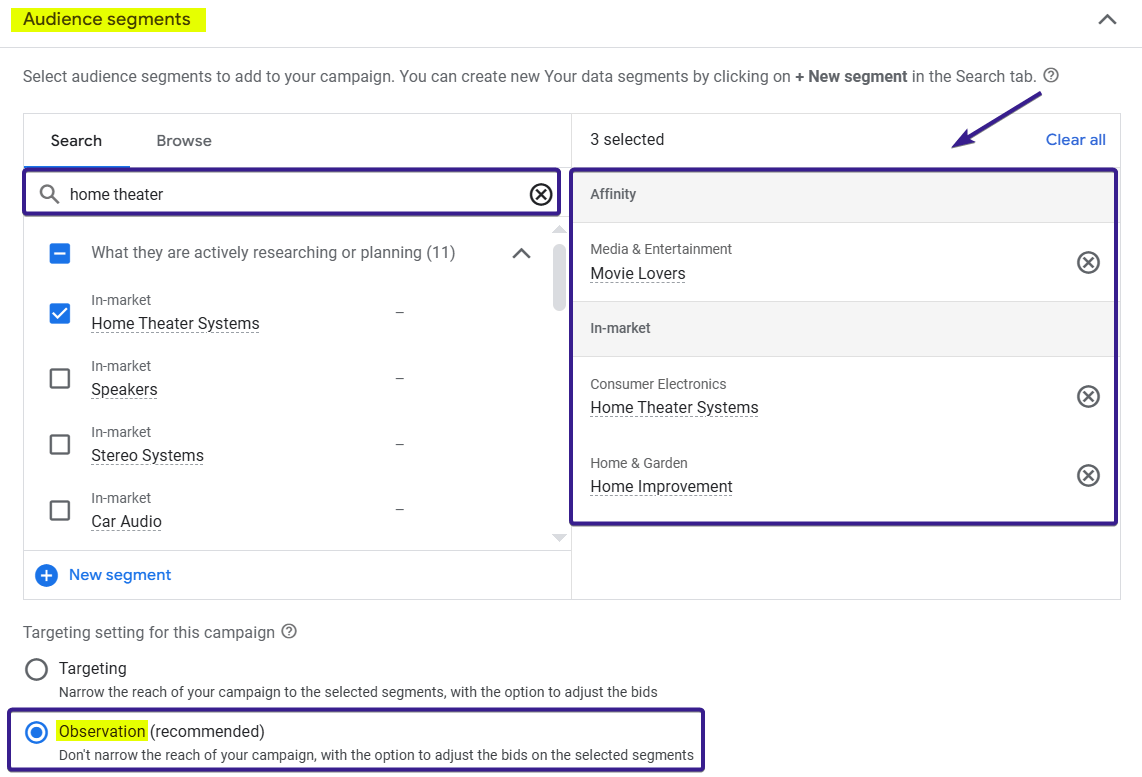Image resolution: width=1142 pixels, height=777 pixels.
Task: Open help icon after Search tab description
Action: click(1051, 76)
